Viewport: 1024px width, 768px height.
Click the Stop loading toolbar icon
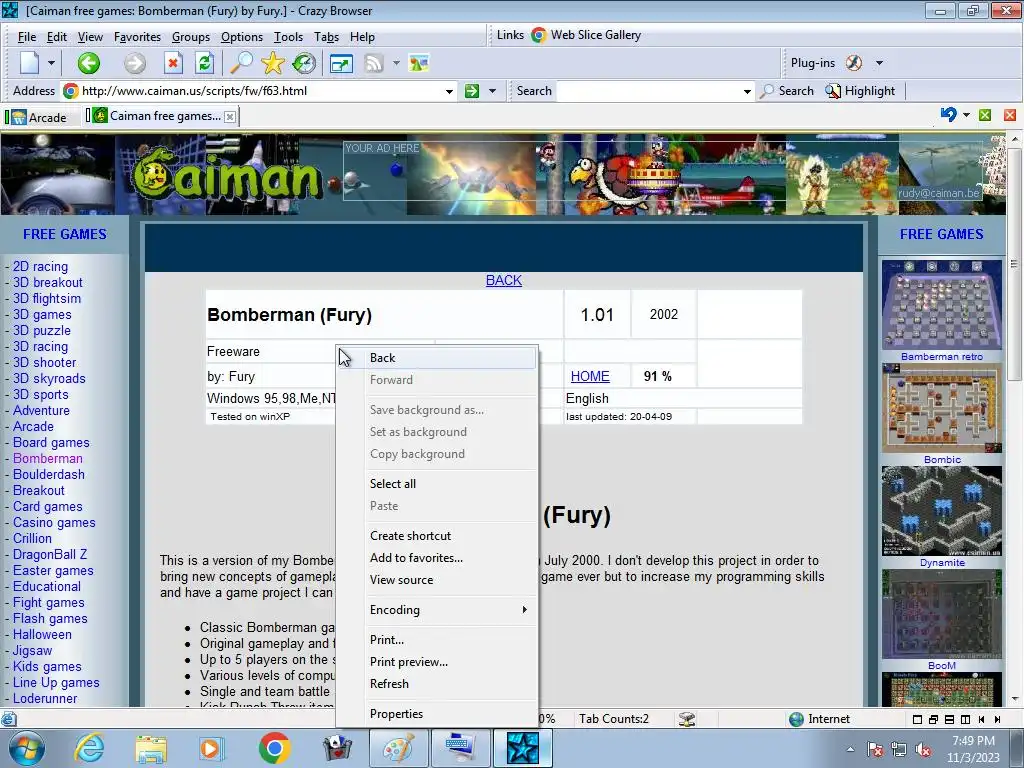[172, 63]
